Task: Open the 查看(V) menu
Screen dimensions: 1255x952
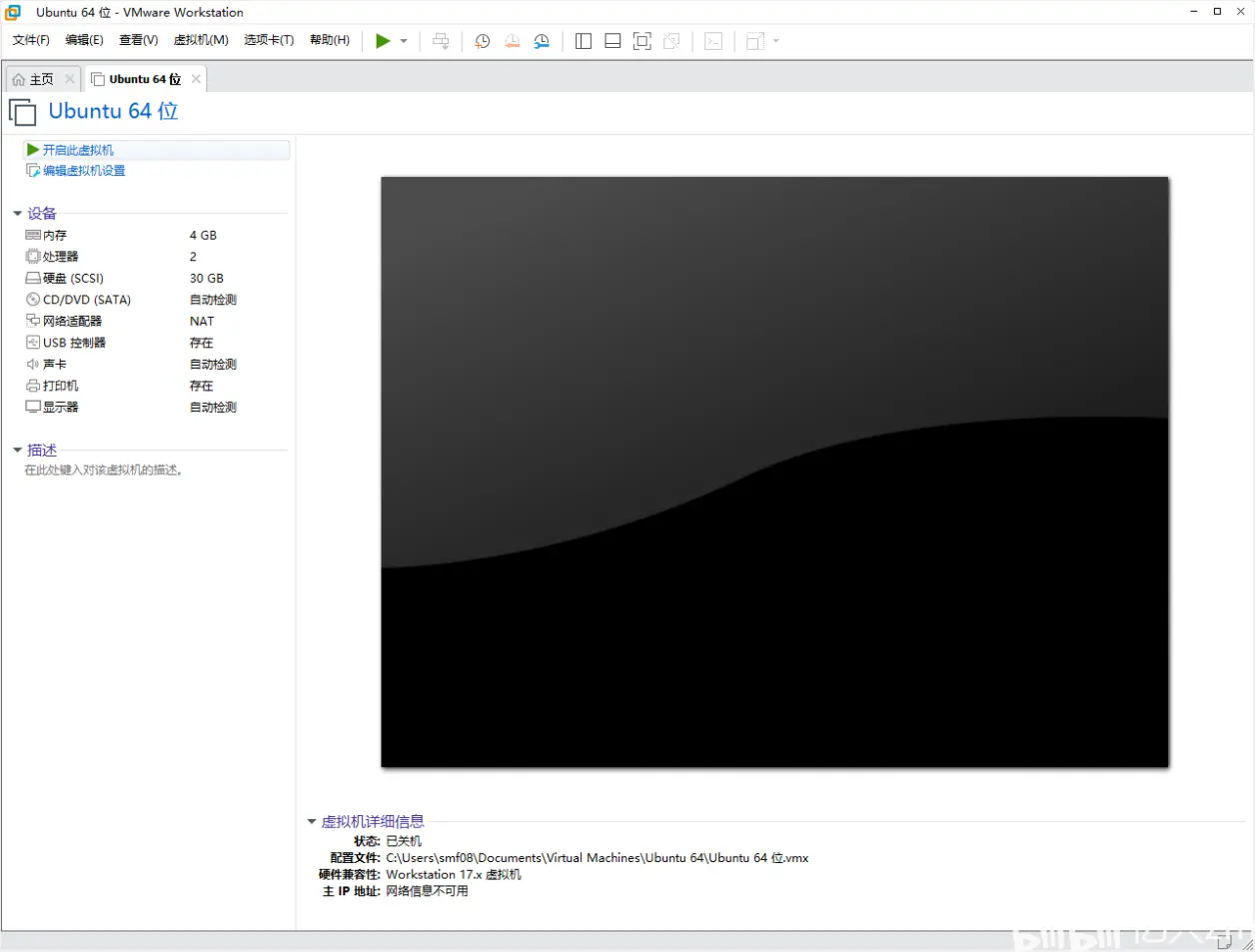Action: point(138,40)
